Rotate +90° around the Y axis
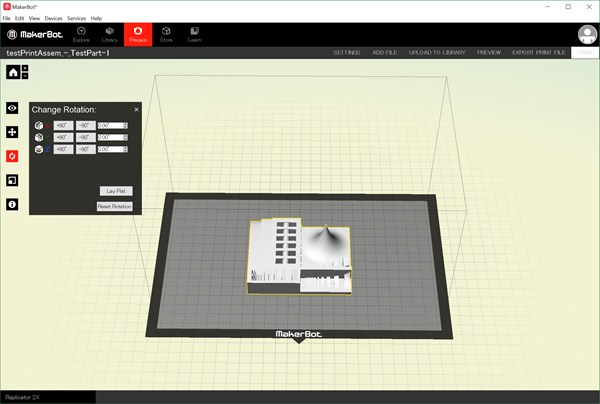 coord(64,137)
